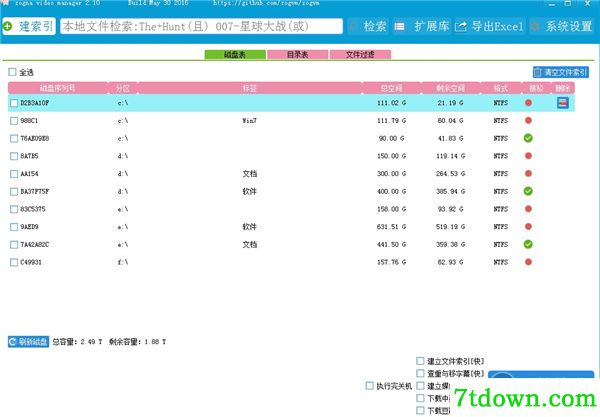Check the box for disk 8A7B5
The width and height of the screenshot is (600, 417).
click(14, 156)
